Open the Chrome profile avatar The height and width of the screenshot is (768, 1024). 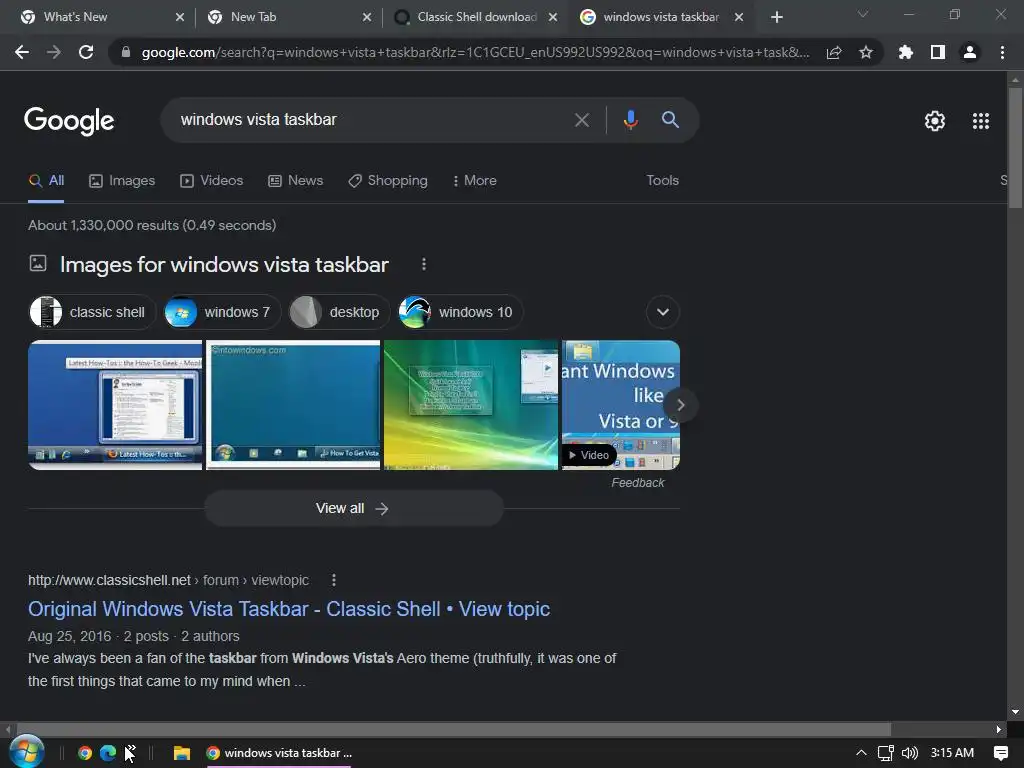[970, 52]
